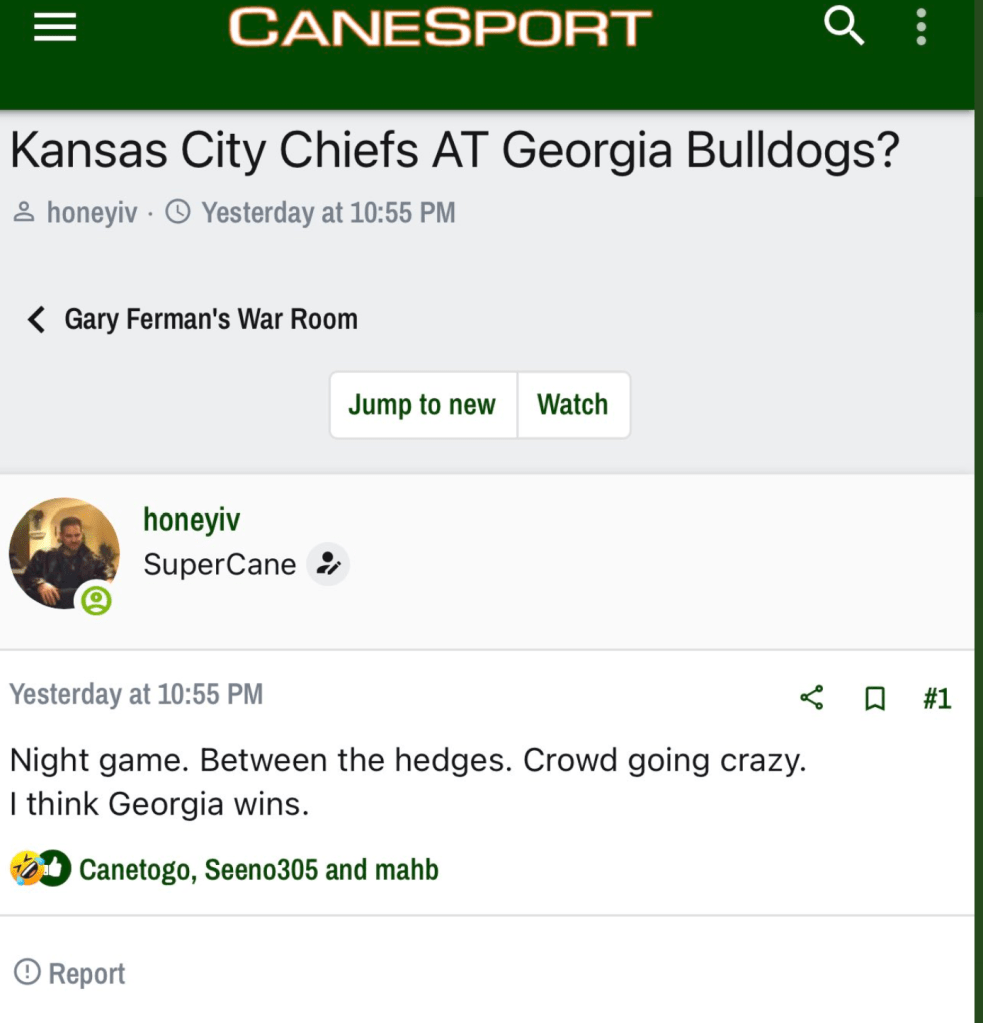Click the laughing reaction emoji icon

click(25, 868)
